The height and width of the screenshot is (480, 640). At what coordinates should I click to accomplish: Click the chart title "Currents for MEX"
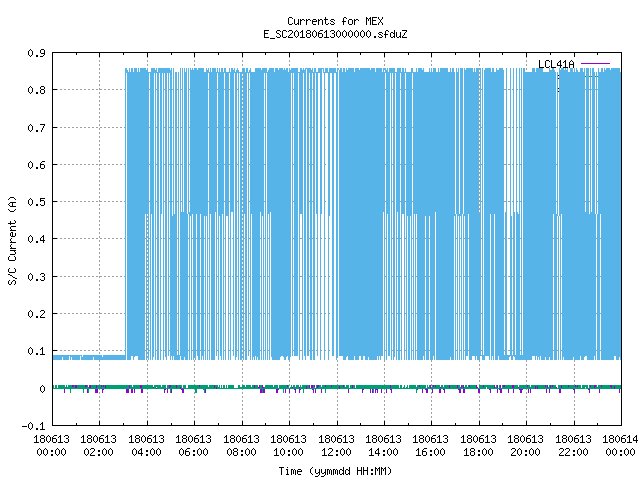coord(335,21)
